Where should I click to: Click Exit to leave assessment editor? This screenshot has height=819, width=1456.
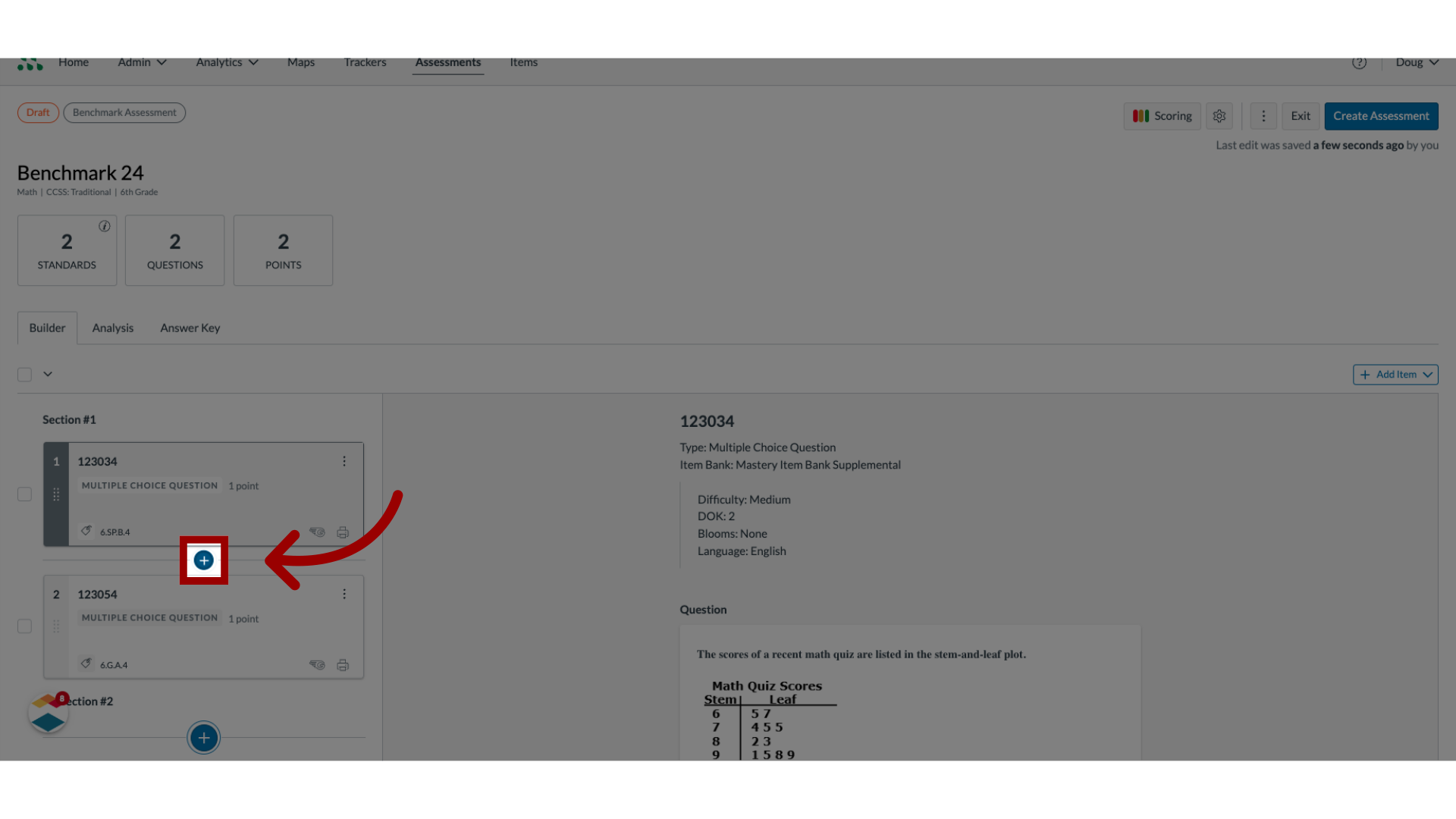pyautogui.click(x=1300, y=115)
